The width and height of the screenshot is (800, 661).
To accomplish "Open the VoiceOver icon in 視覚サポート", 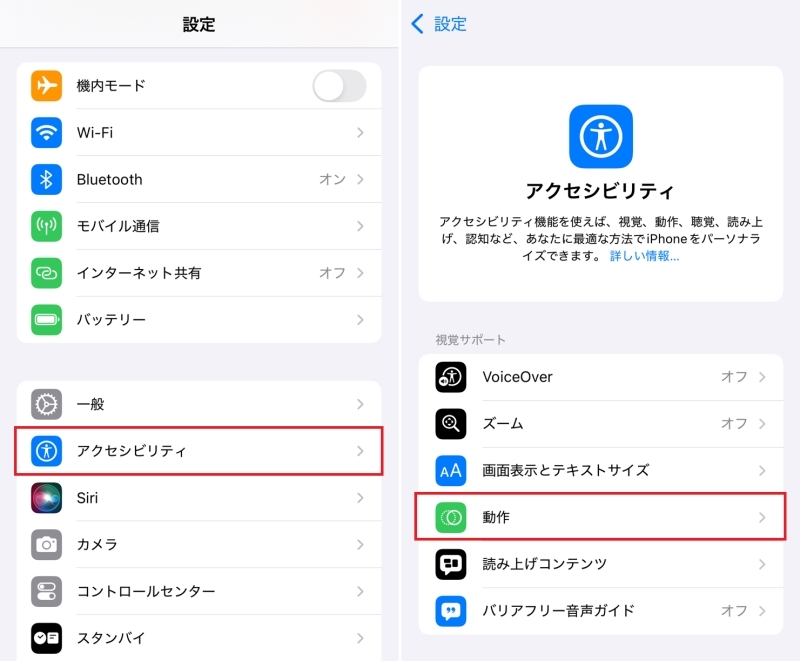I will 451,377.
